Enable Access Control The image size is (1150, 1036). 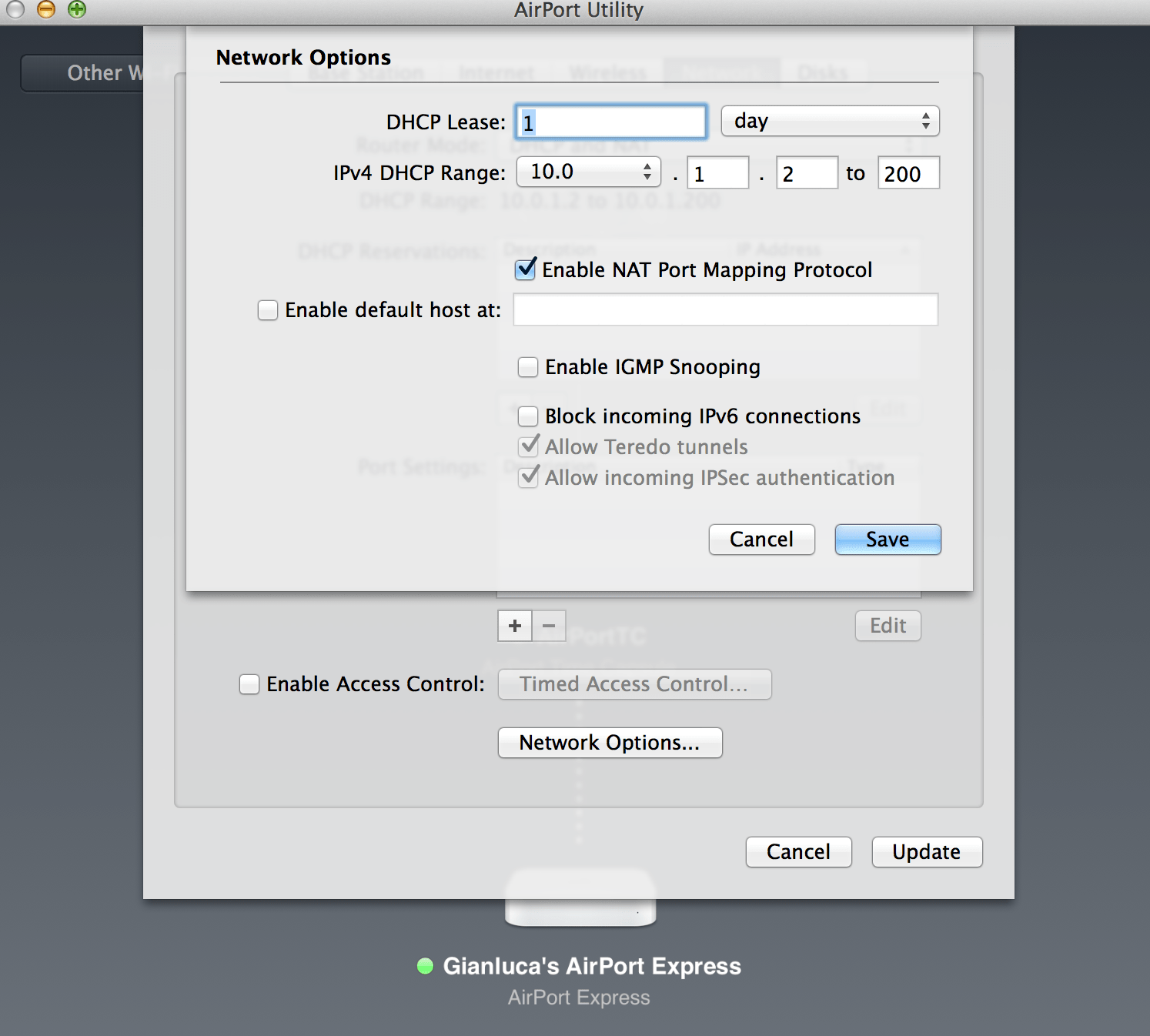[249, 683]
